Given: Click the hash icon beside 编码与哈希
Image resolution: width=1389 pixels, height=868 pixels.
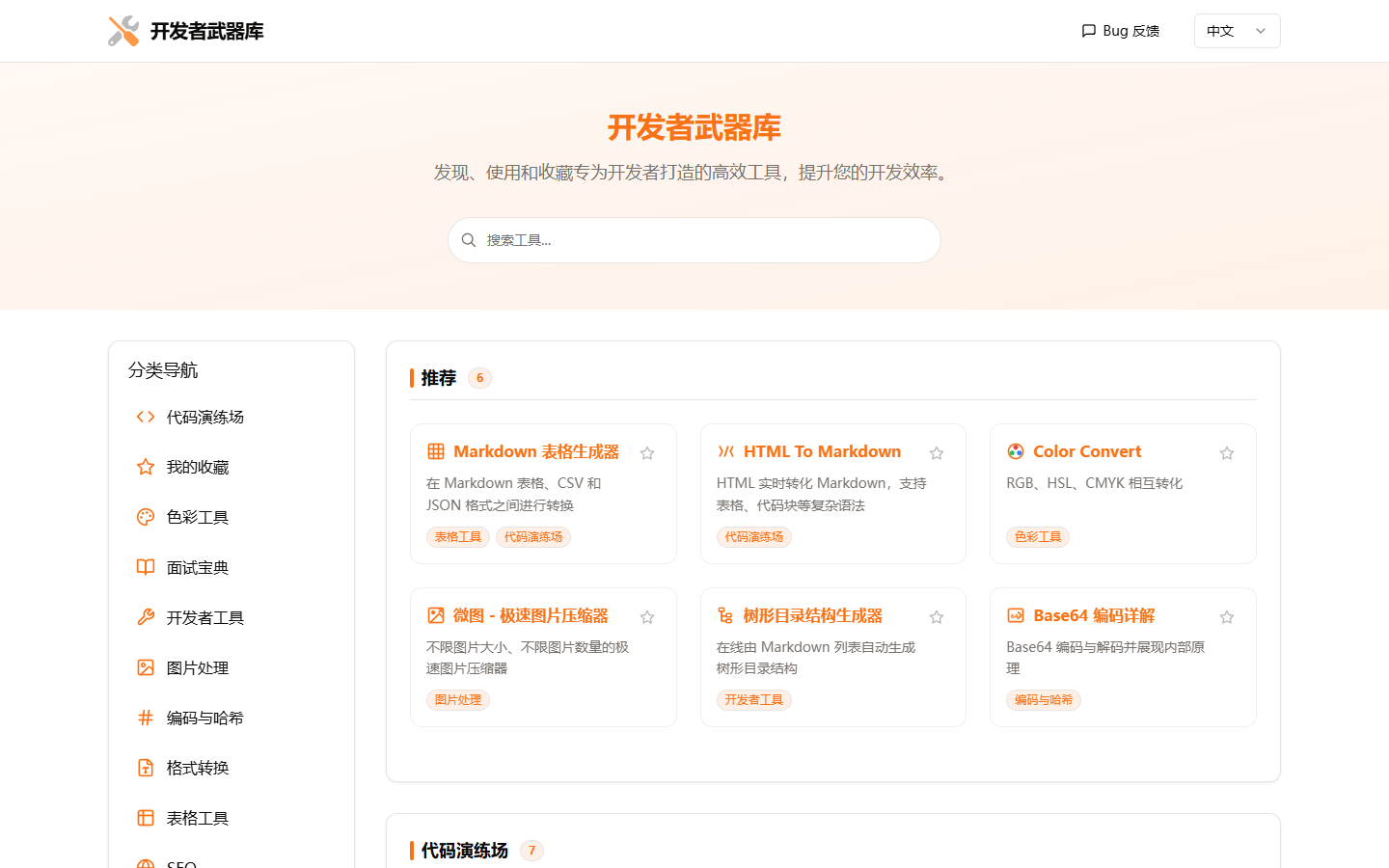Looking at the screenshot, I should pyautogui.click(x=146, y=718).
